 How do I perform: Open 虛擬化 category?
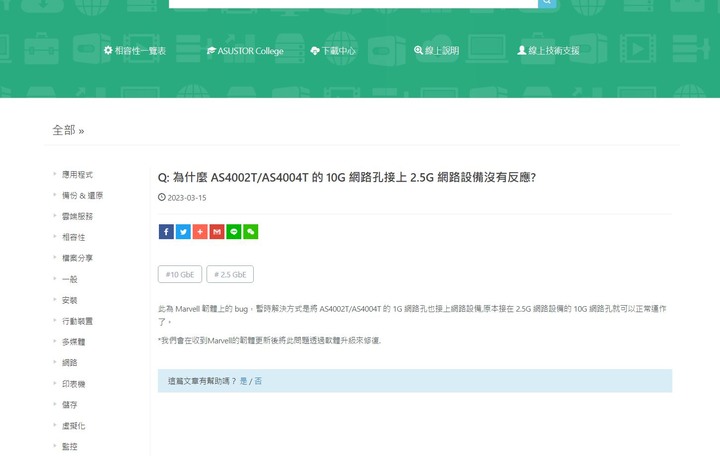point(73,425)
